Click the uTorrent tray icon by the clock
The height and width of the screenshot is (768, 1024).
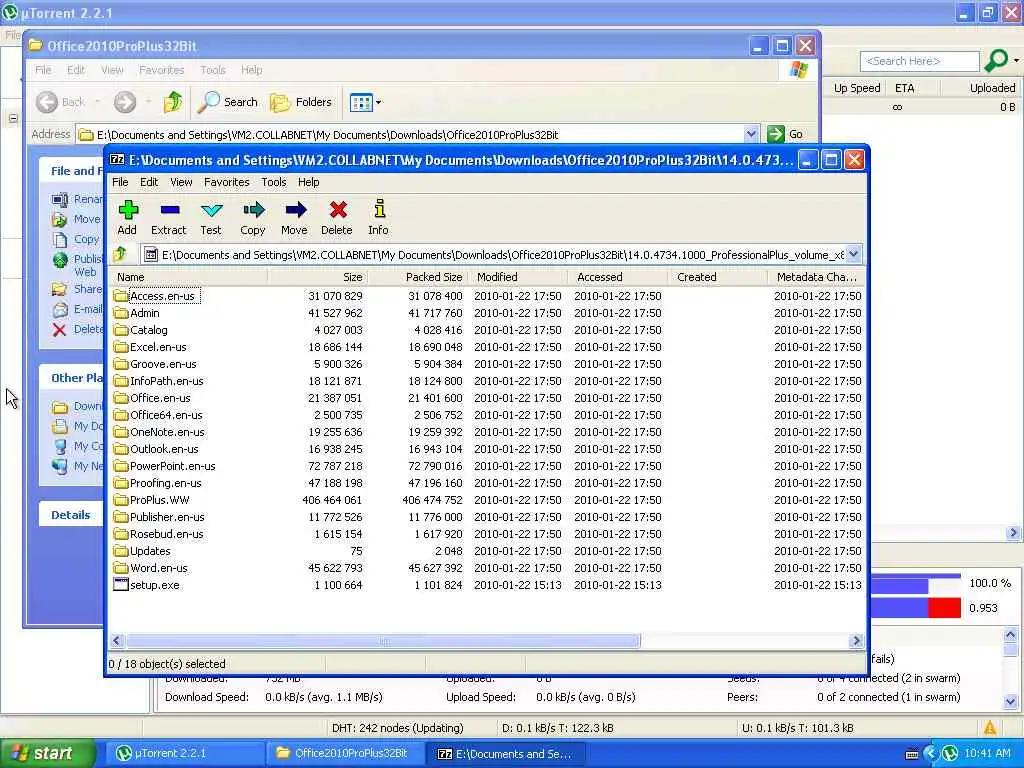(x=950, y=753)
